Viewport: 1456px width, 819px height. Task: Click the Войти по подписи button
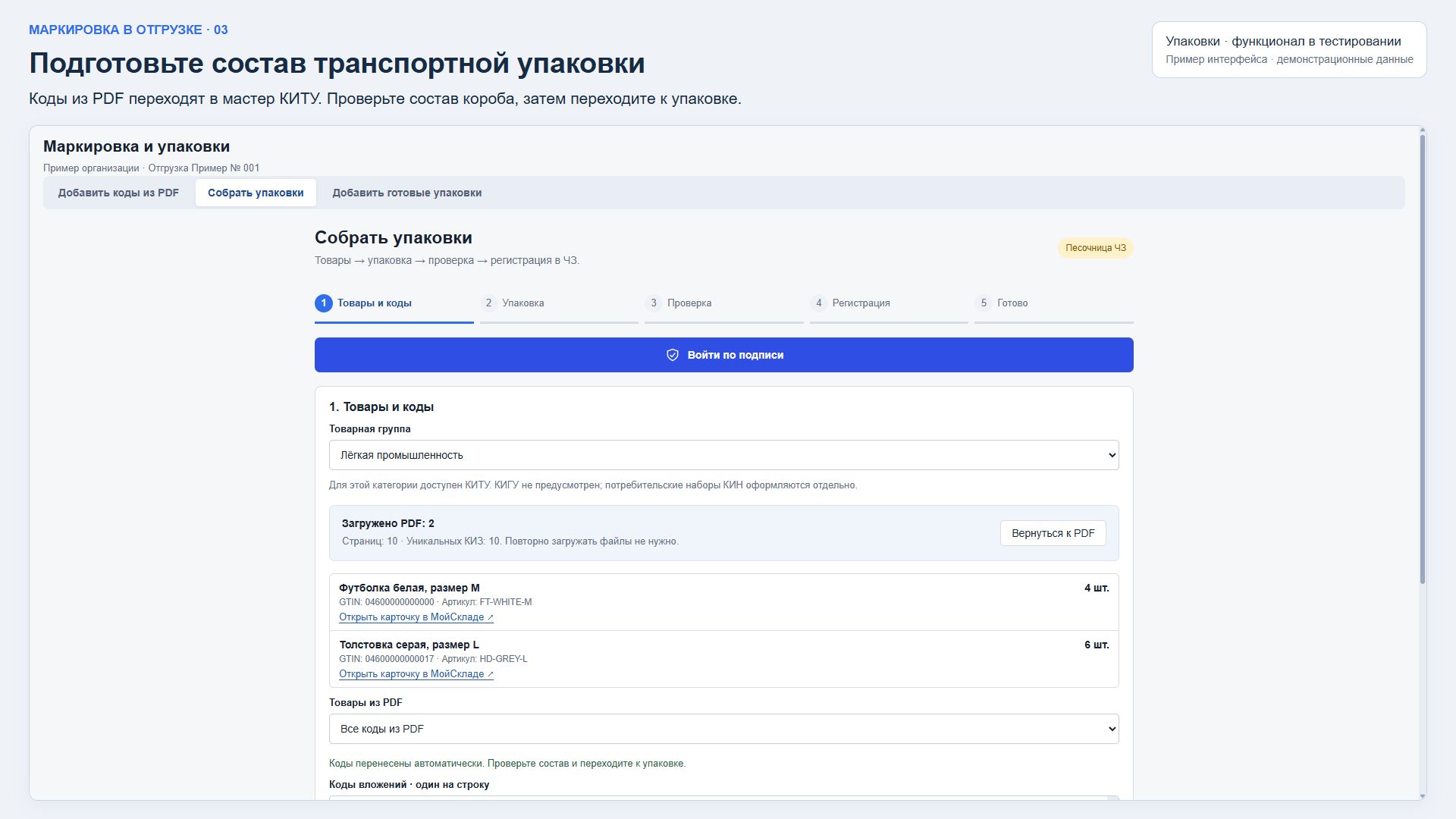click(724, 355)
